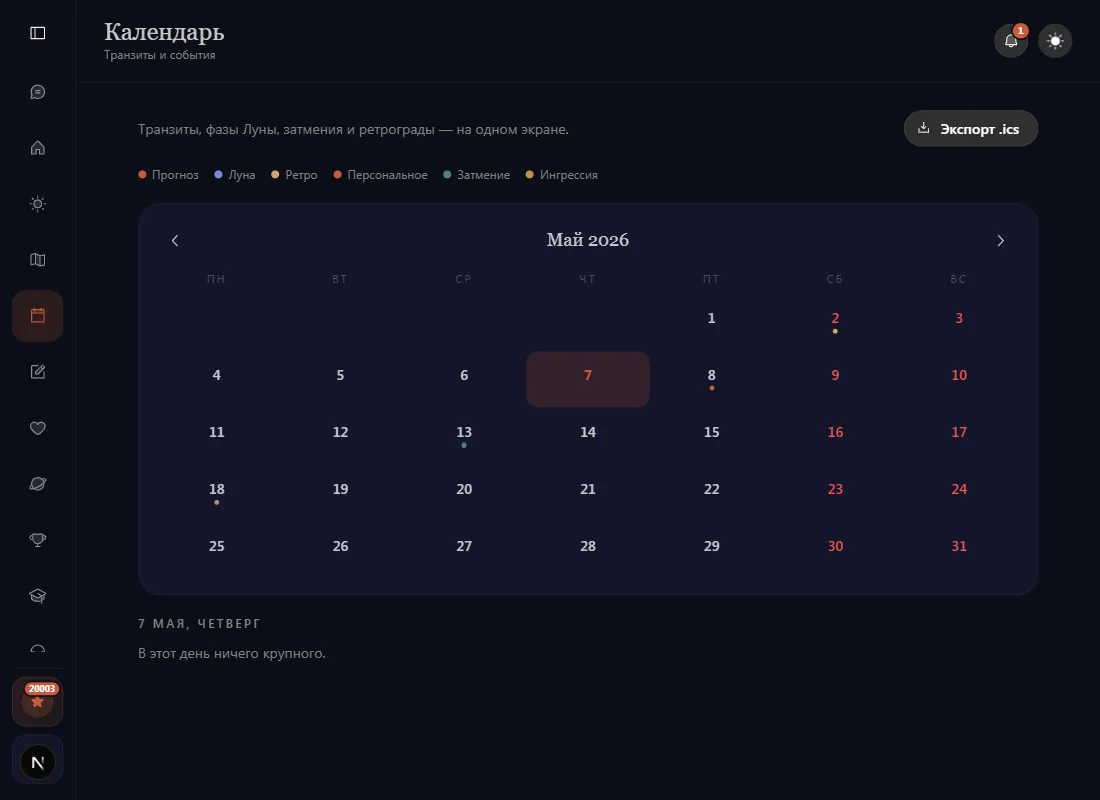Select May 13 with eclipse marker

(464, 435)
